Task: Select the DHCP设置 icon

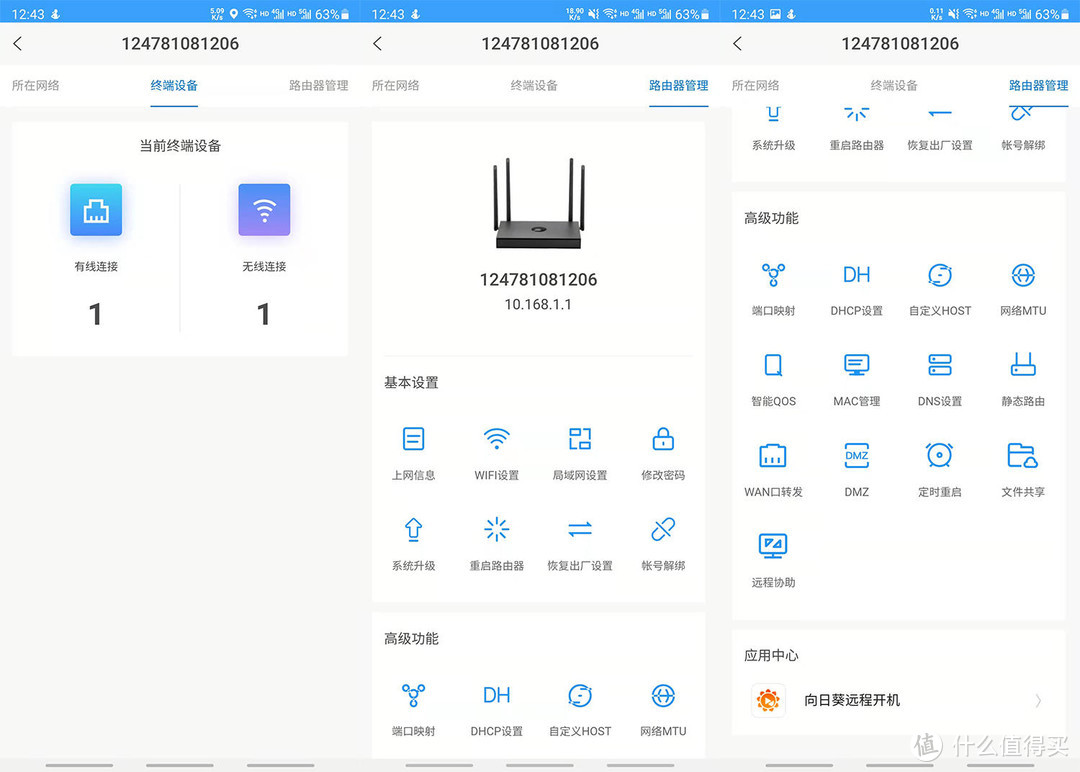Action: [856, 275]
